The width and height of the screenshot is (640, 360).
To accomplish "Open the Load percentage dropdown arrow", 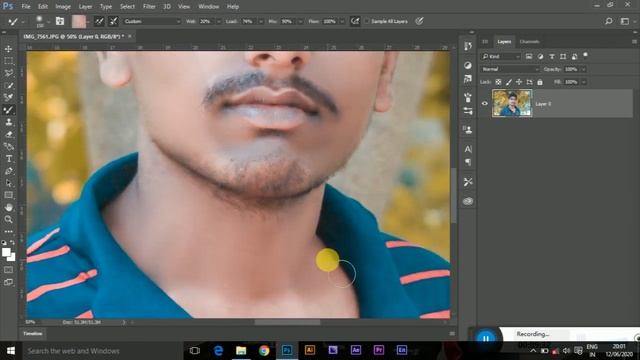I will [260, 21].
